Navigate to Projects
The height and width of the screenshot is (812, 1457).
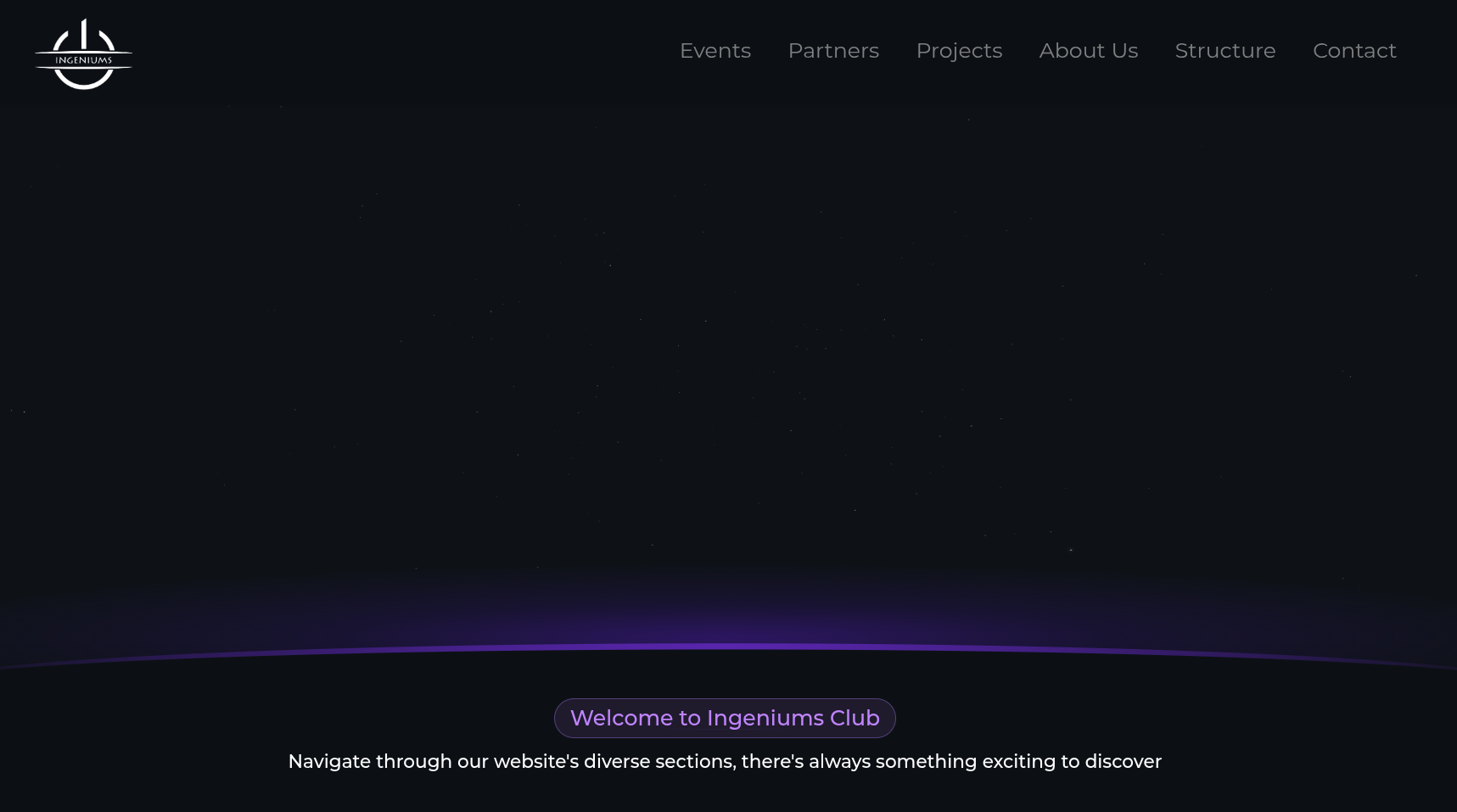click(958, 51)
